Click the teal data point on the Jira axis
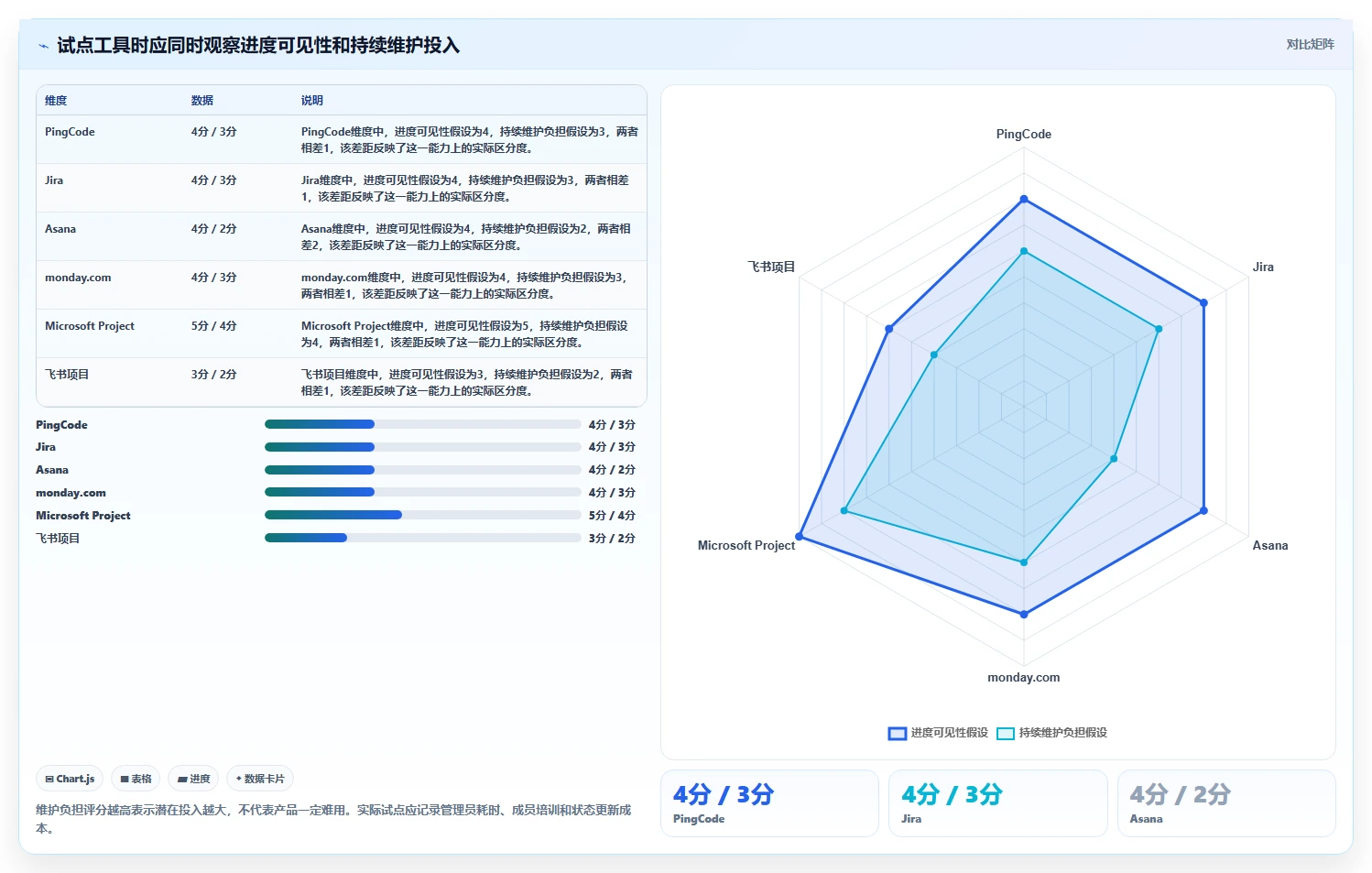Image resolution: width=1372 pixels, height=873 pixels. (x=1159, y=329)
